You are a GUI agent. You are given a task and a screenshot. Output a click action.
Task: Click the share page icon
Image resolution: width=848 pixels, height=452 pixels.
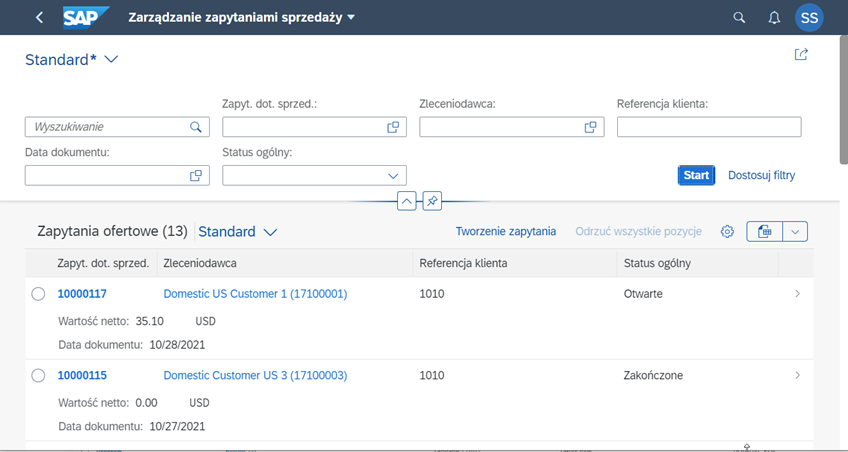(800, 54)
